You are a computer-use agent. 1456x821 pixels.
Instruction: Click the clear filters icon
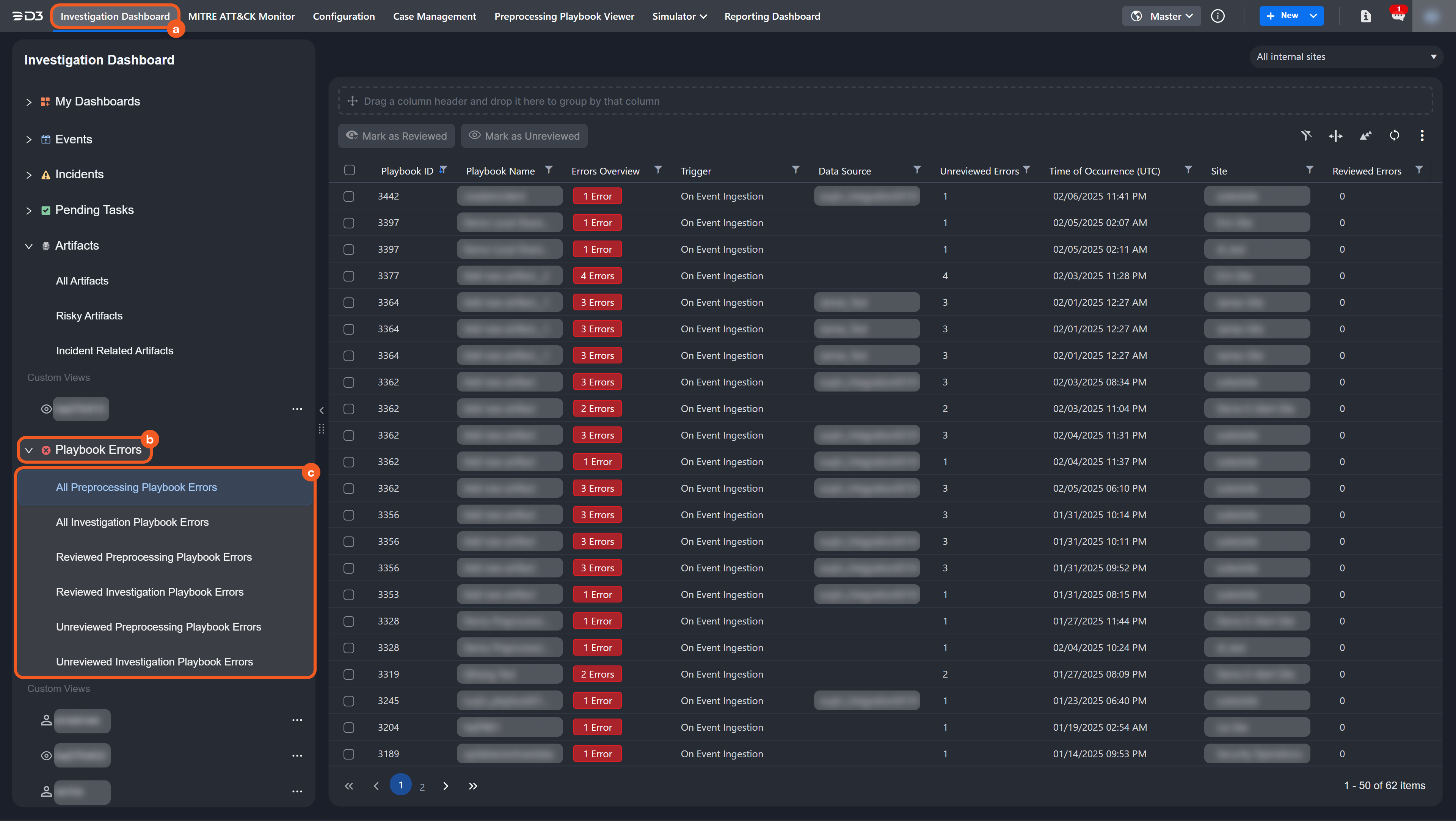click(x=1305, y=136)
